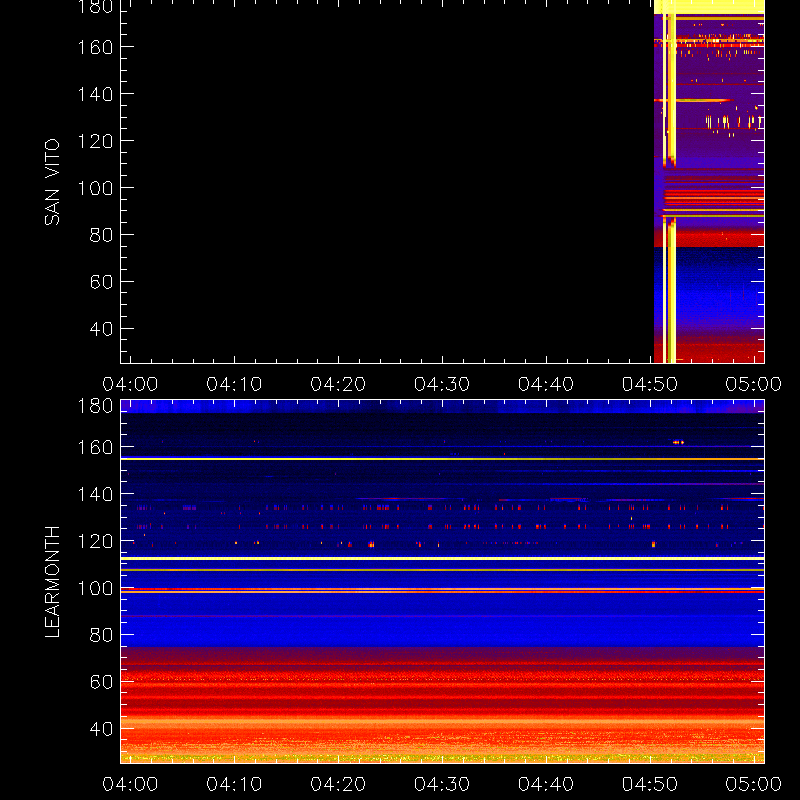Select the 80 frequency tick in SAN VITO panel

[102, 235]
